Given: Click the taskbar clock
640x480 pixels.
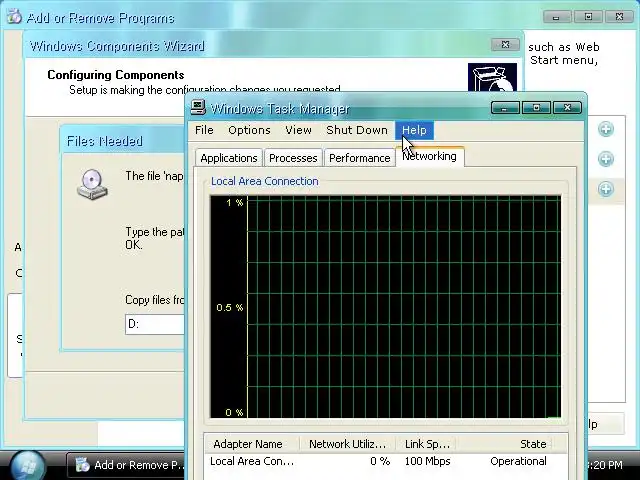Looking at the screenshot, I should click(x=605, y=465).
